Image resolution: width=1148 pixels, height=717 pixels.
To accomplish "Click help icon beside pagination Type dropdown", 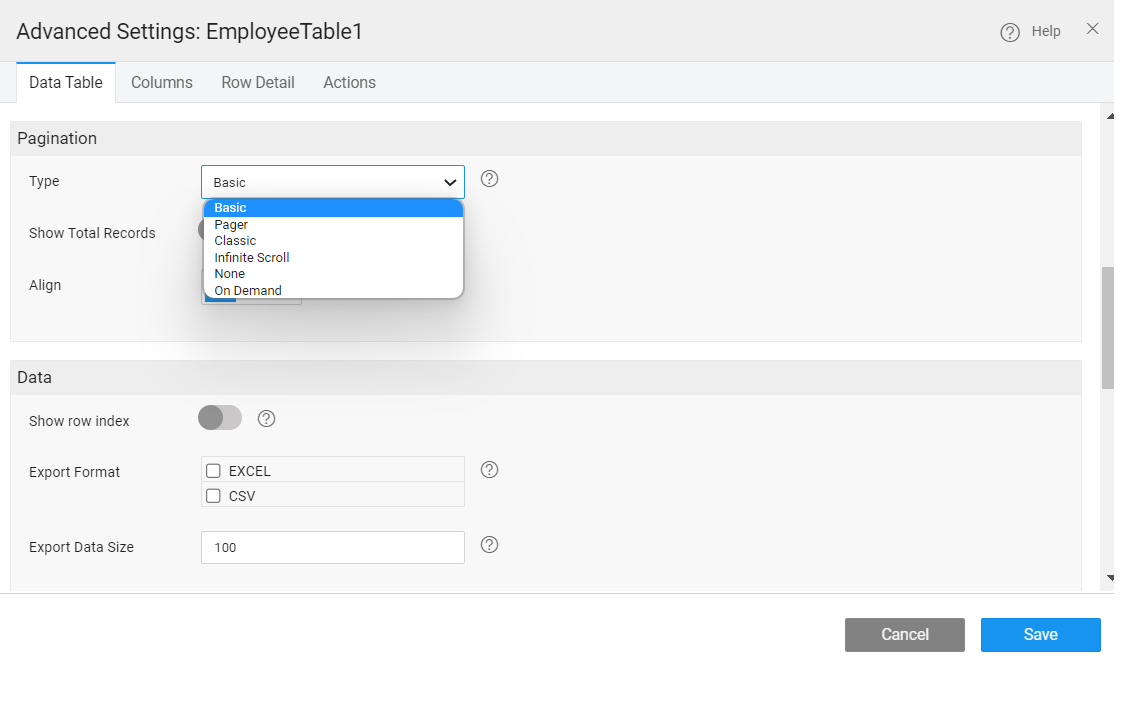I will point(489,179).
